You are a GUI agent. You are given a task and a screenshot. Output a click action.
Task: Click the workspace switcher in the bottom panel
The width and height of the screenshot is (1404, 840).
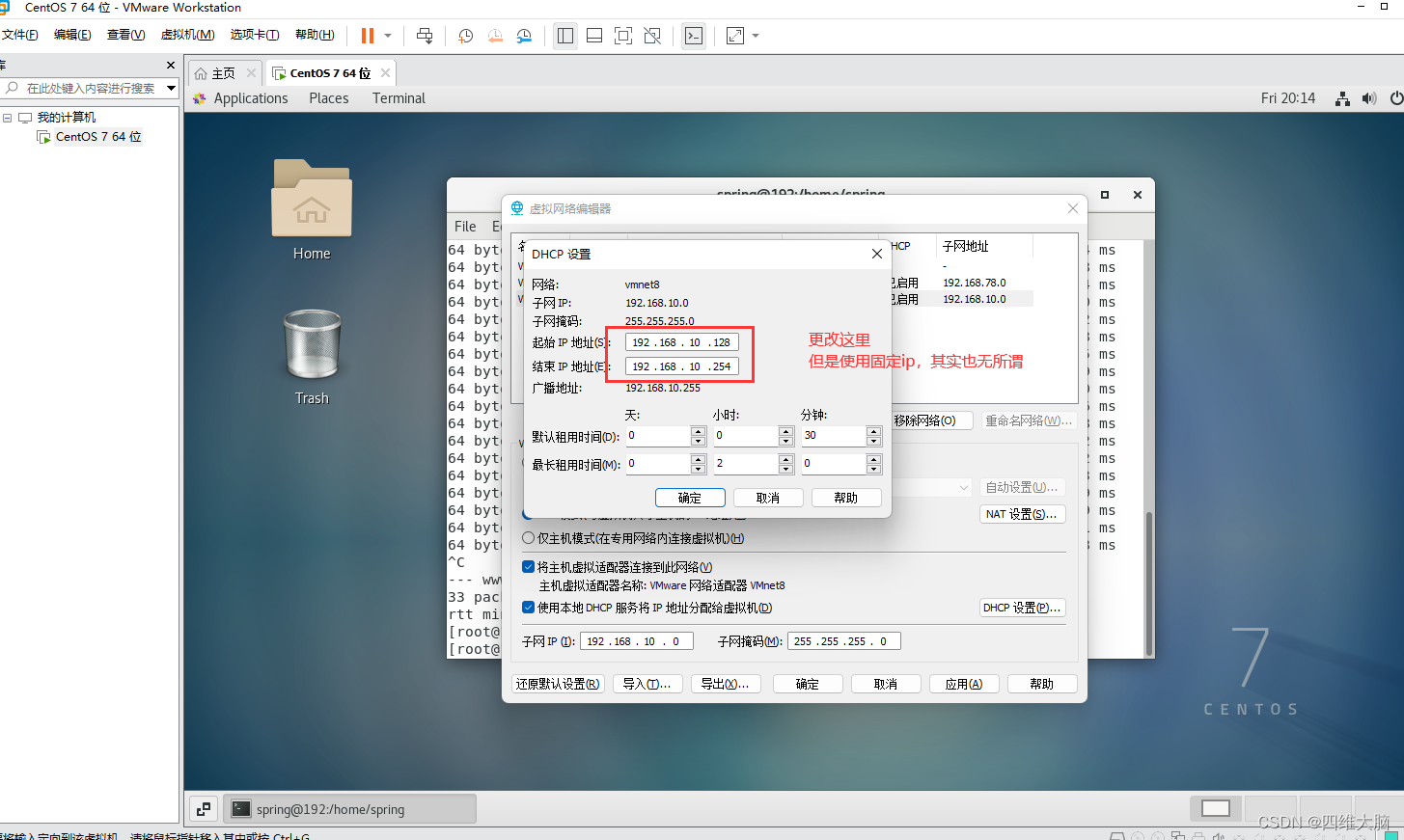[x=1216, y=808]
